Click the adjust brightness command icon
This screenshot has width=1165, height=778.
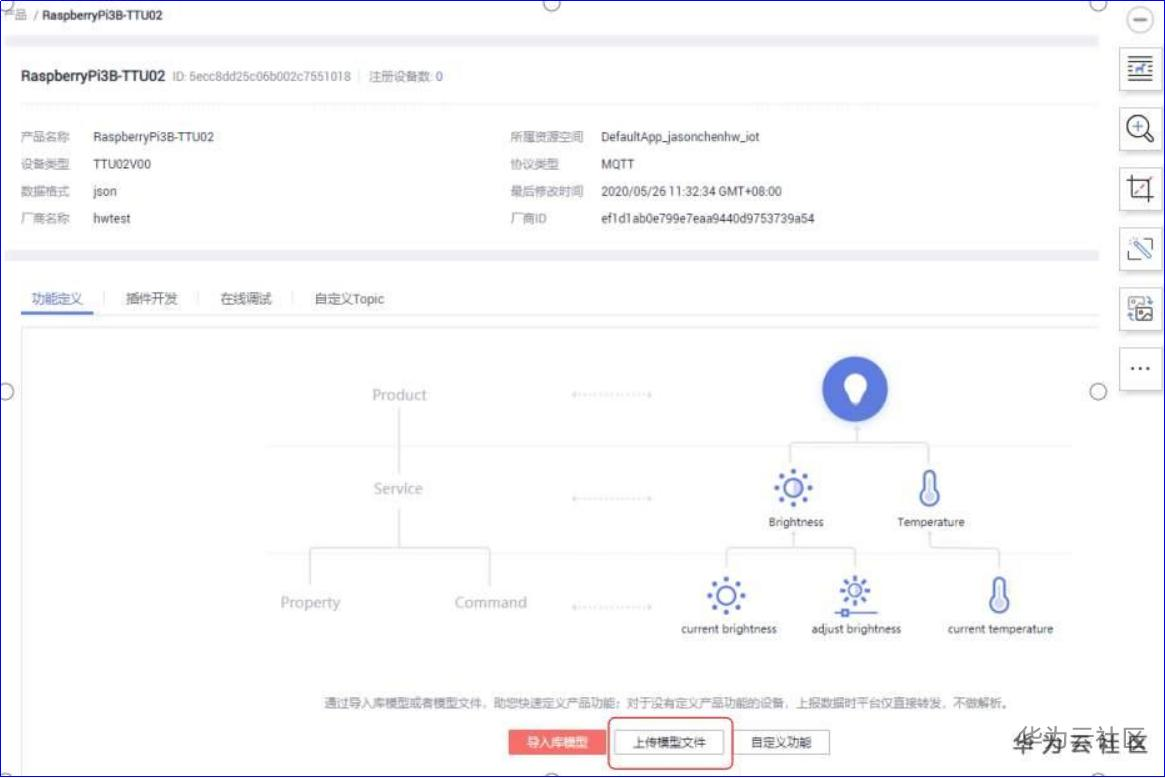point(855,596)
